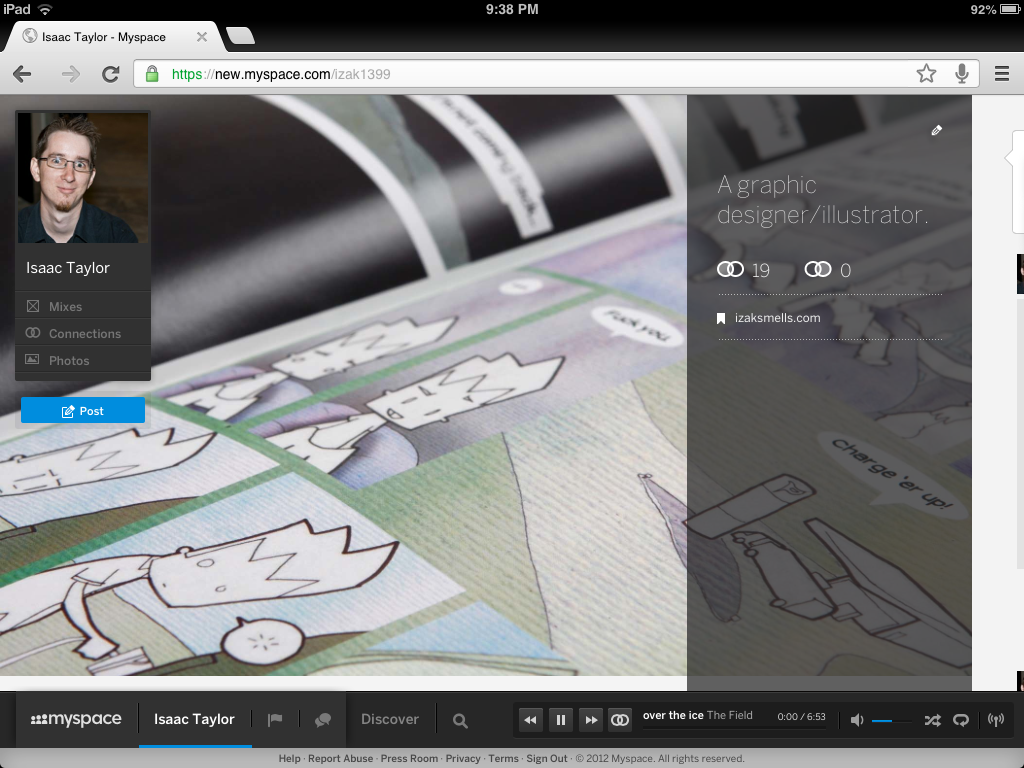Open search magnifier icon

click(460, 720)
